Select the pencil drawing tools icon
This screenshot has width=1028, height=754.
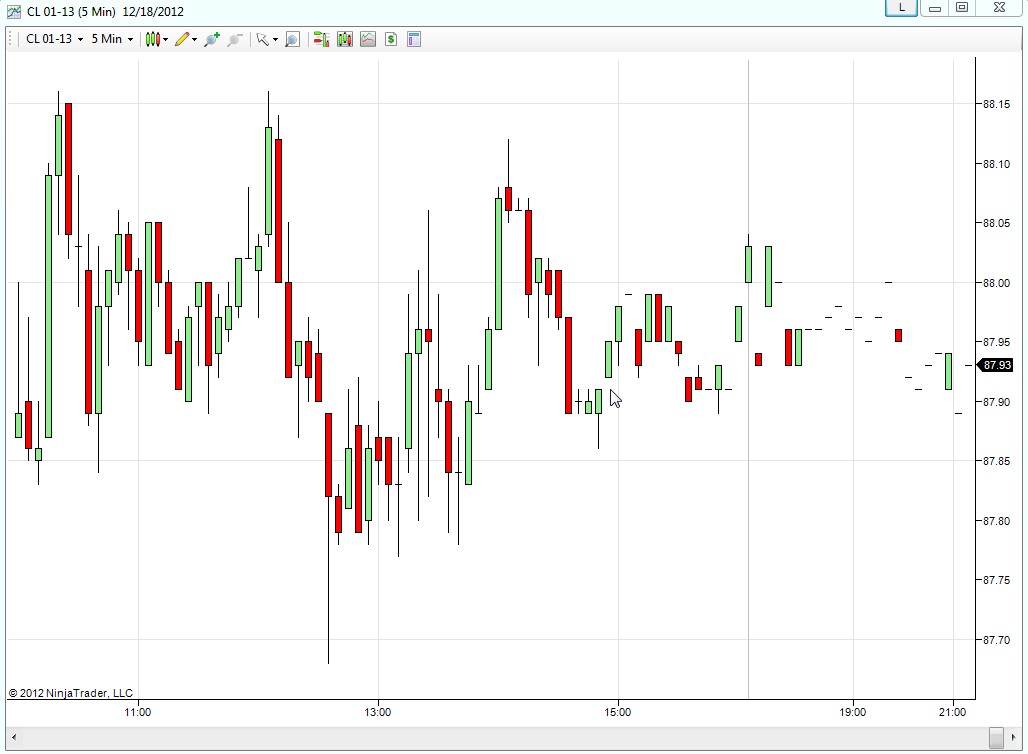(x=182, y=39)
